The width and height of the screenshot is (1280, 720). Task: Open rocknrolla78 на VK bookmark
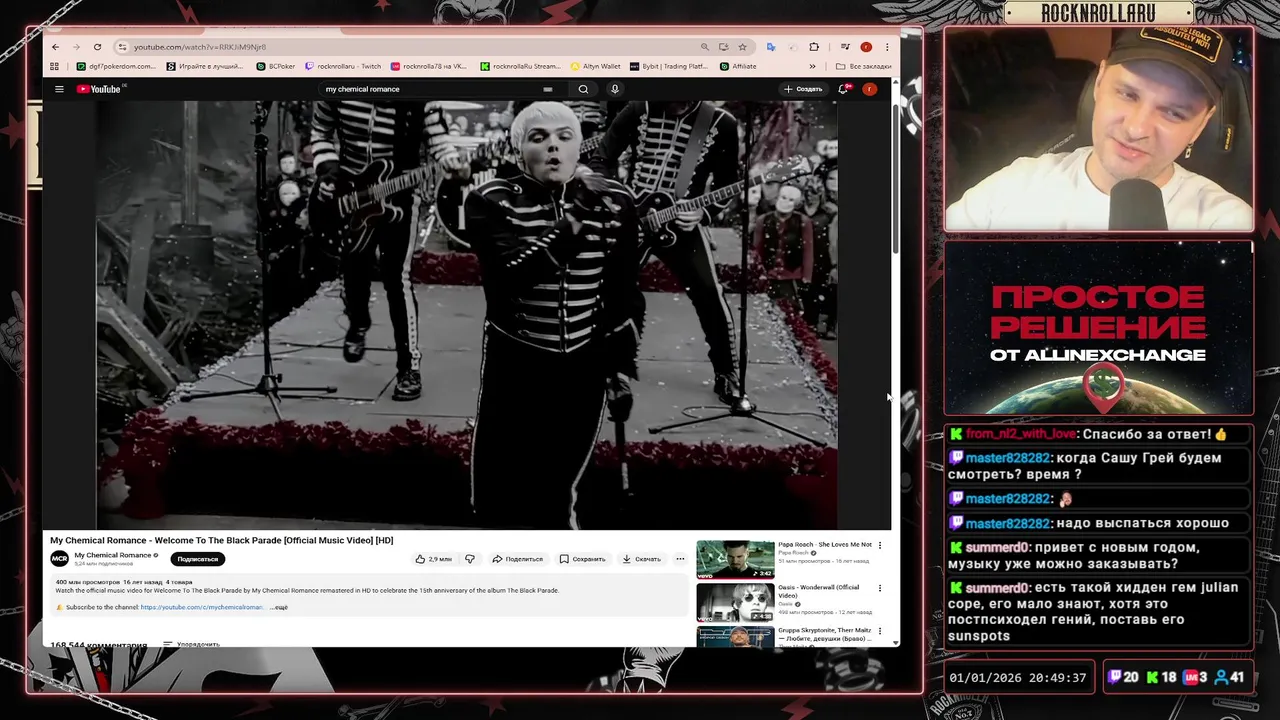pos(429,66)
